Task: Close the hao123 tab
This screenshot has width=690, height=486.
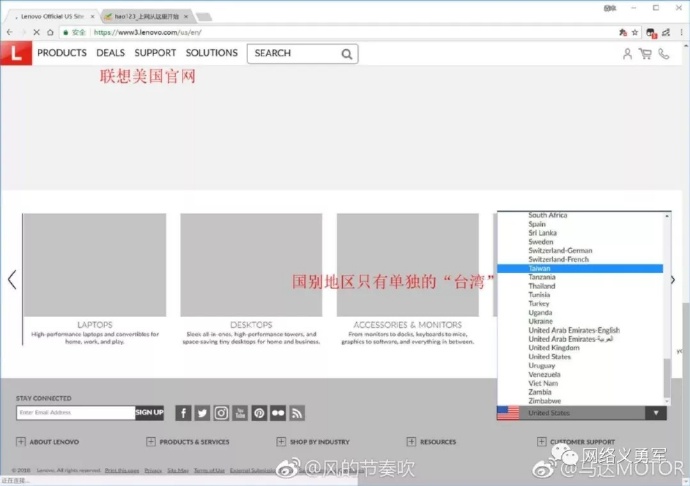Action: 186,16
